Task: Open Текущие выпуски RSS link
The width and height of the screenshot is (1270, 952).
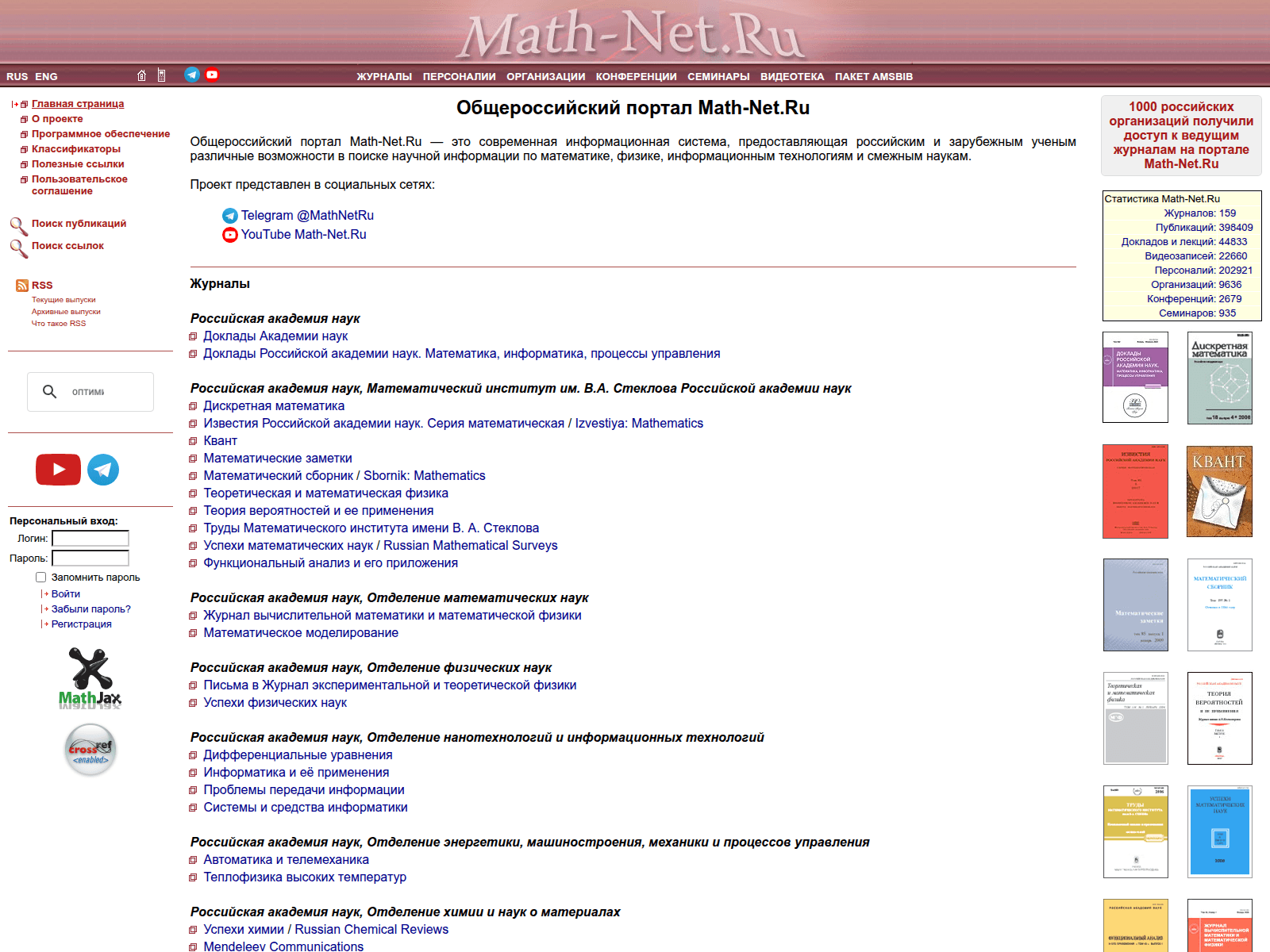Action: click(x=63, y=300)
